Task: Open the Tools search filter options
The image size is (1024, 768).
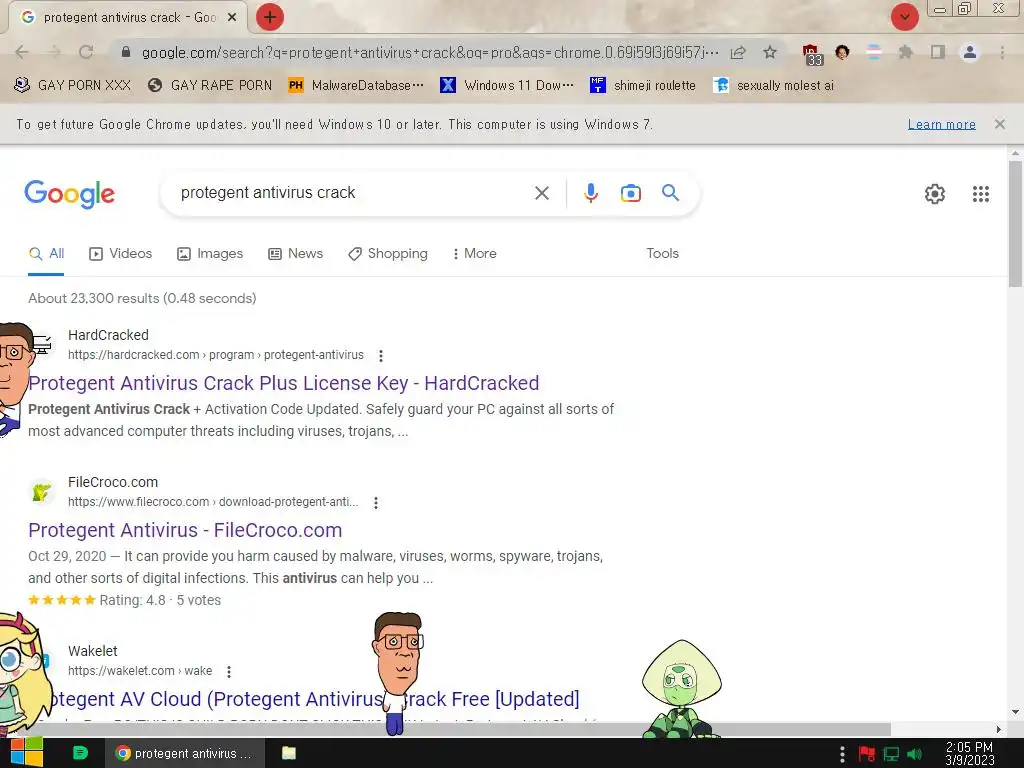Action: pyautogui.click(x=662, y=253)
